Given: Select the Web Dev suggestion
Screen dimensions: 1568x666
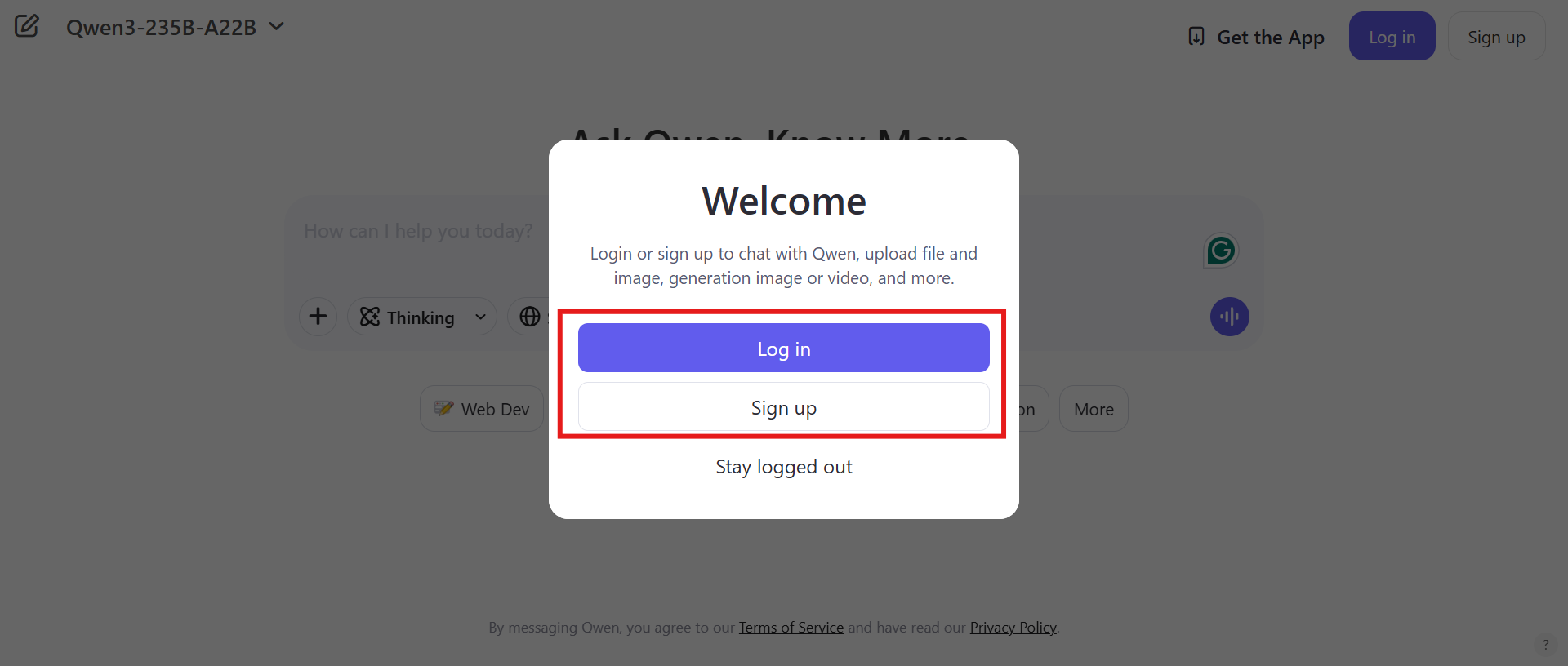Looking at the screenshot, I should pos(482,408).
